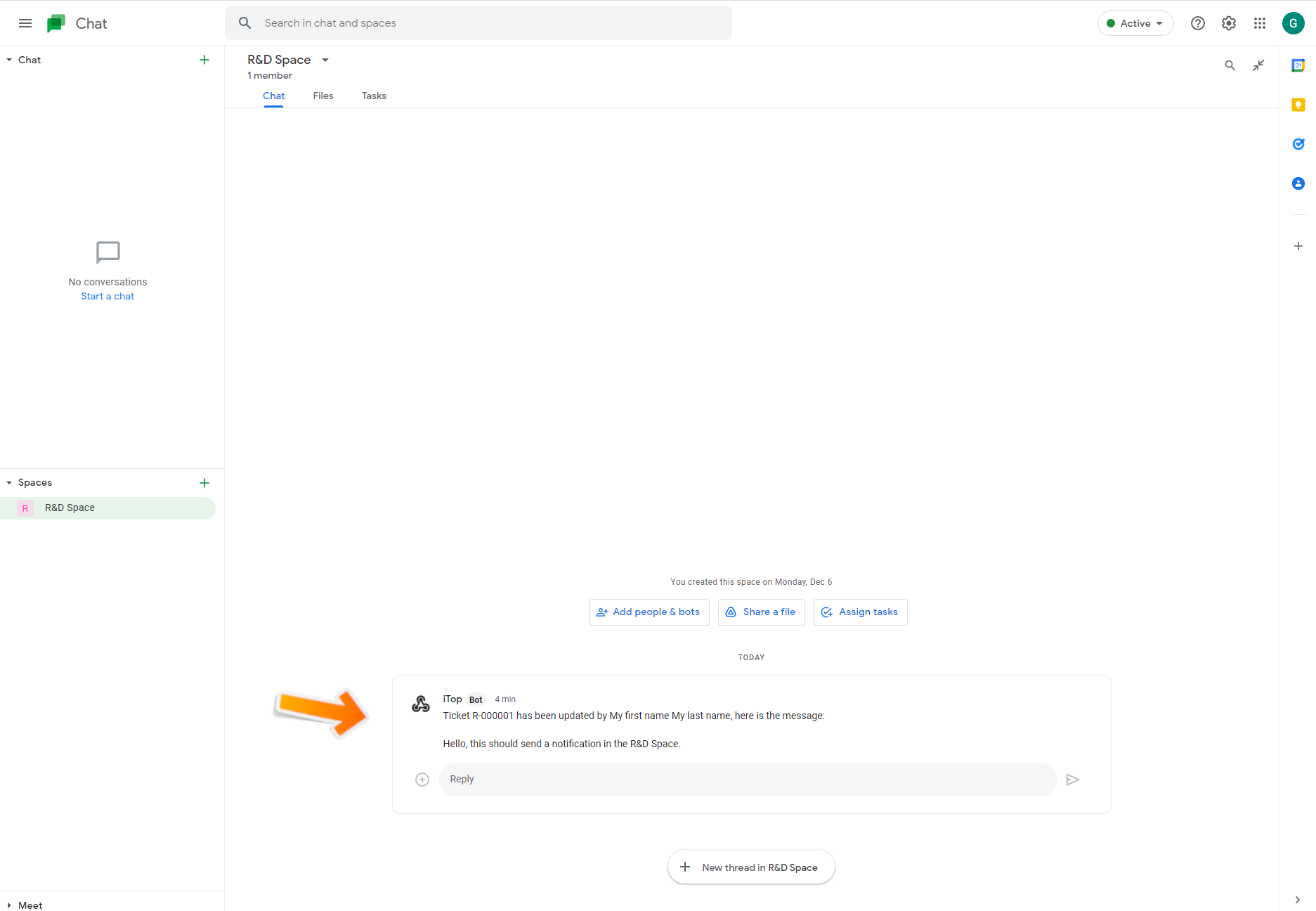This screenshot has height=911, width=1316.
Task: Open Contacts in the side panel
Action: point(1298,183)
